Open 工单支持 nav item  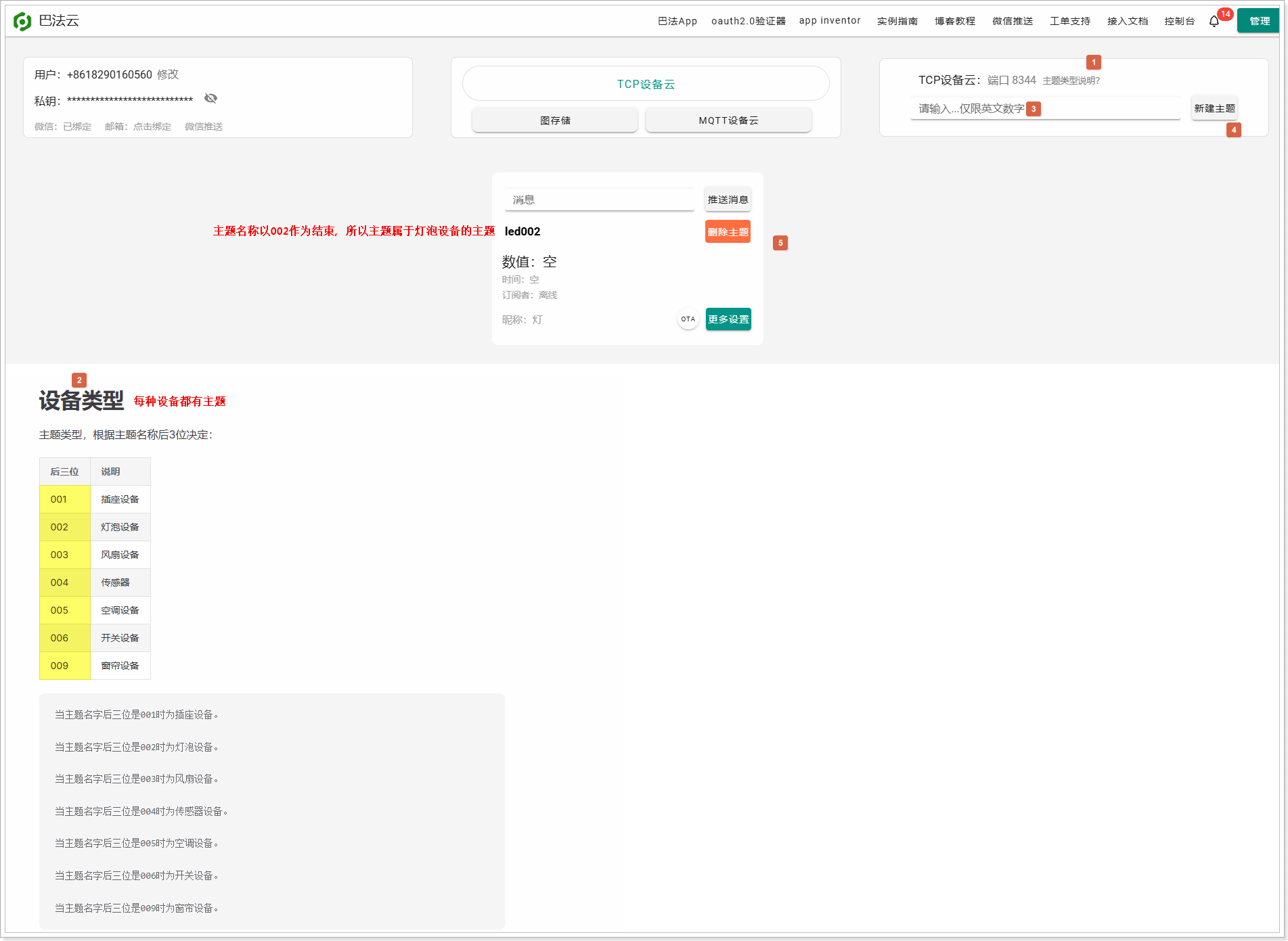coord(1070,21)
